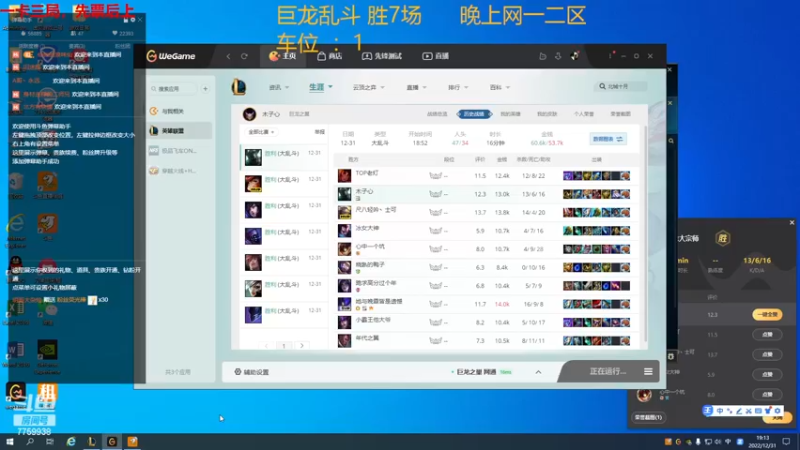The image size is (800, 450).
Task: Select 英雄联盟 in the sidebar
Action: coord(180,131)
